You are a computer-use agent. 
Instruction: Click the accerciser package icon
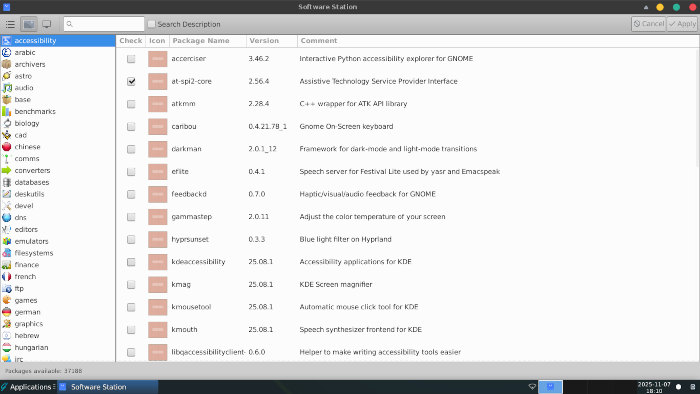coord(158,59)
